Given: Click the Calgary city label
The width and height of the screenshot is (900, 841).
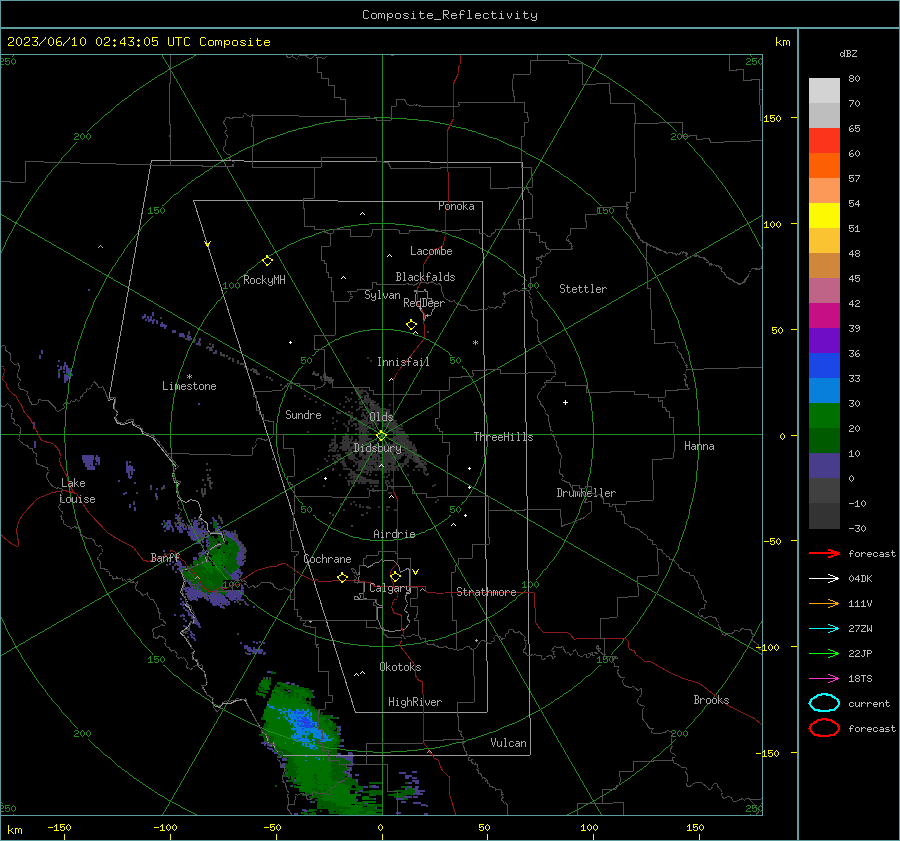Looking at the screenshot, I should point(390,588).
